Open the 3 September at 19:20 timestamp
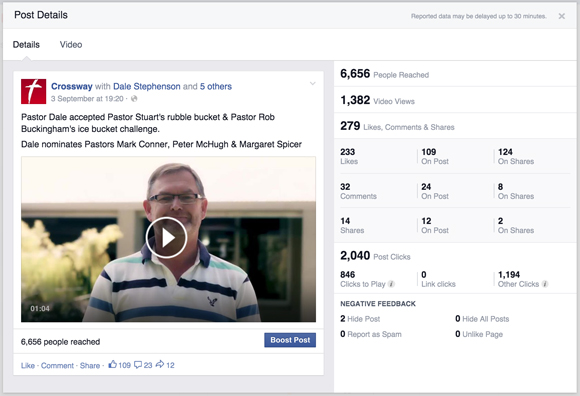The image size is (580, 396). click(87, 99)
